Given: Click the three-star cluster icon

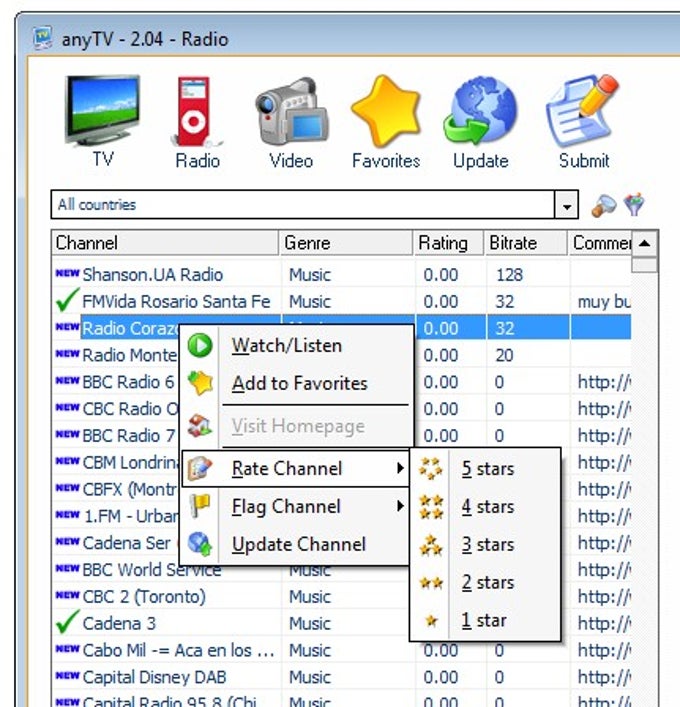Looking at the screenshot, I should tap(431, 545).
